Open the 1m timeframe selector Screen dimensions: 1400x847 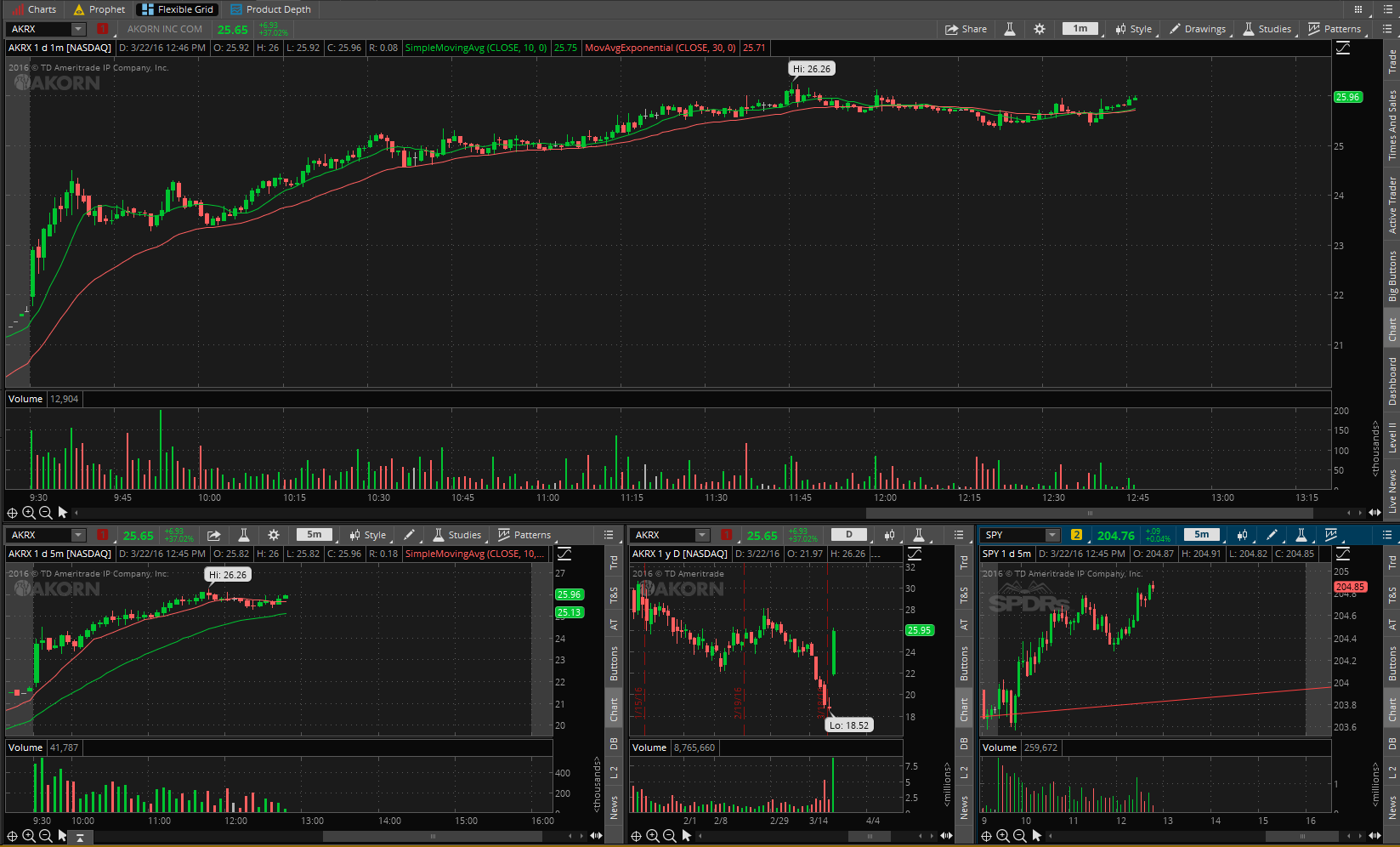(x=1080, y=29)
